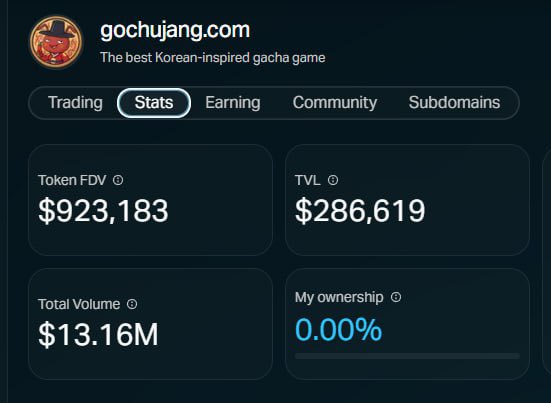Go to the Community tab

pos(335,103)
